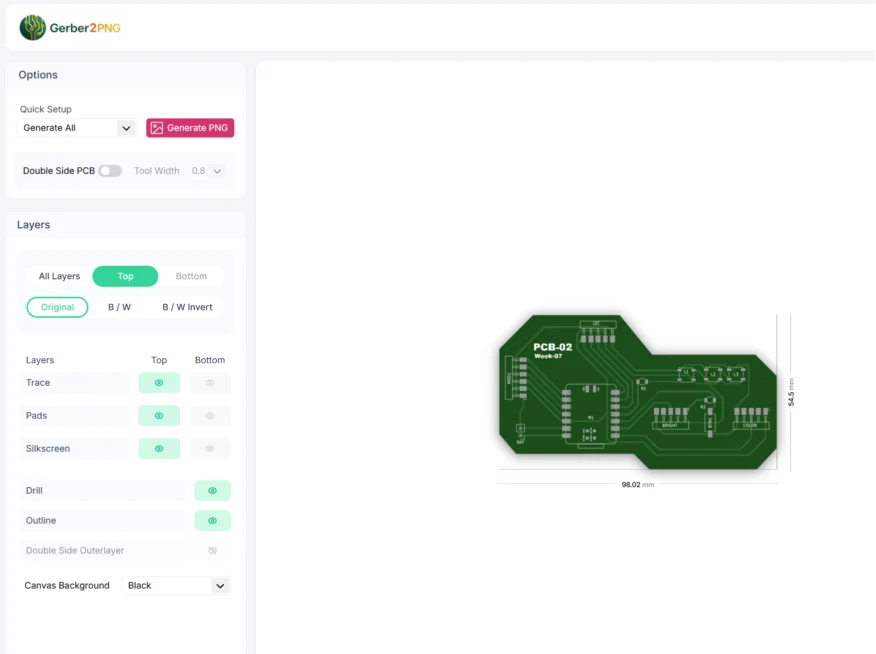The height and width of the screenshot is (654, 876).
Task: Click the 54.5 mm height dimension
Action: pos(791,392)
